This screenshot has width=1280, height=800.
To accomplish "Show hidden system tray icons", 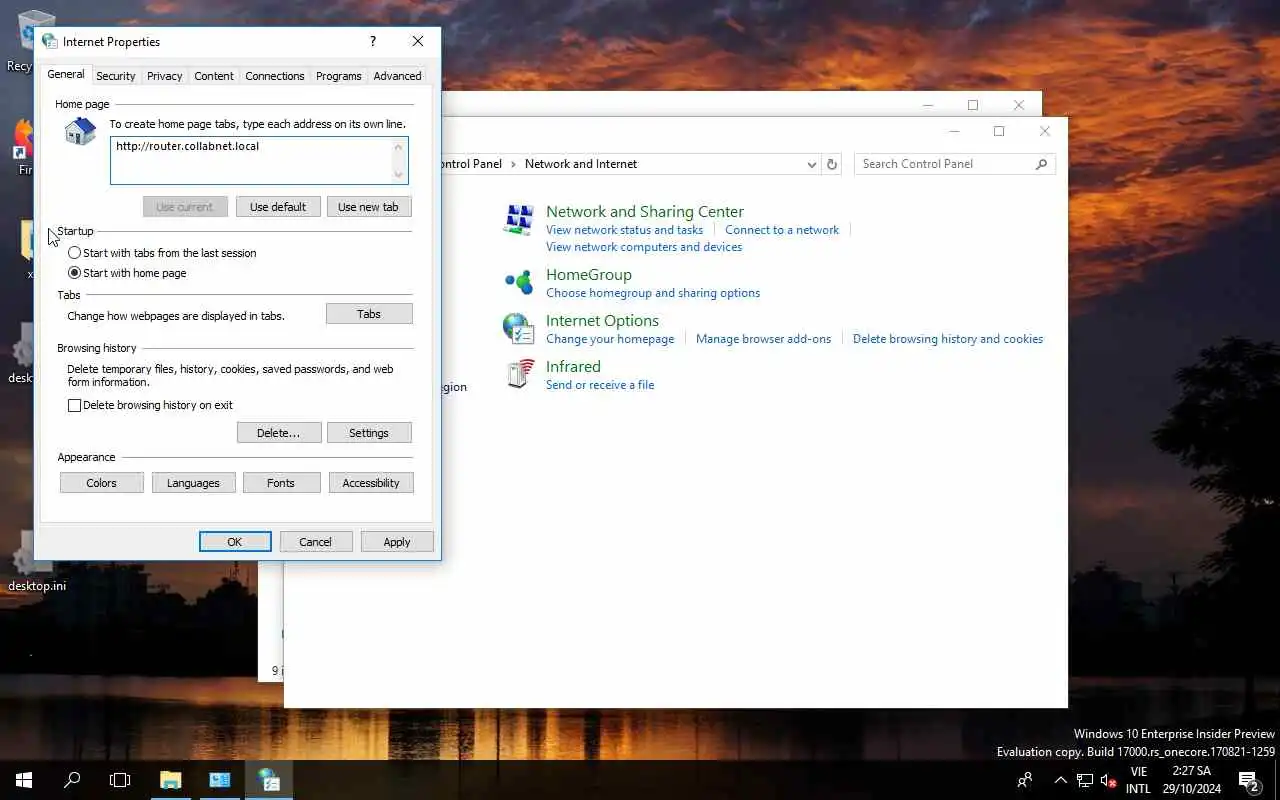I will coord(1061,780).
